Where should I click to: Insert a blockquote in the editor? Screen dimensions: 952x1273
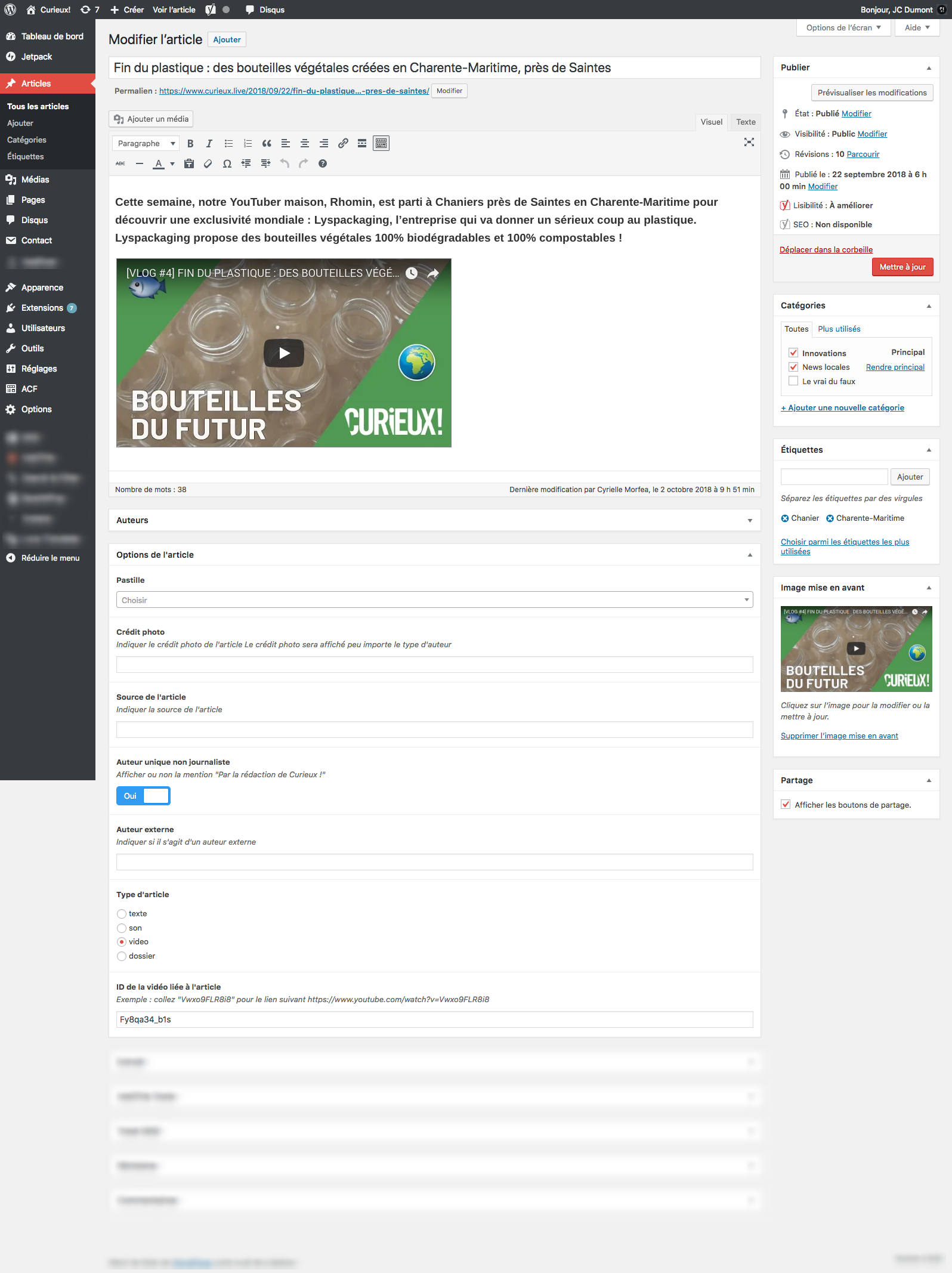tap(267, 144)
